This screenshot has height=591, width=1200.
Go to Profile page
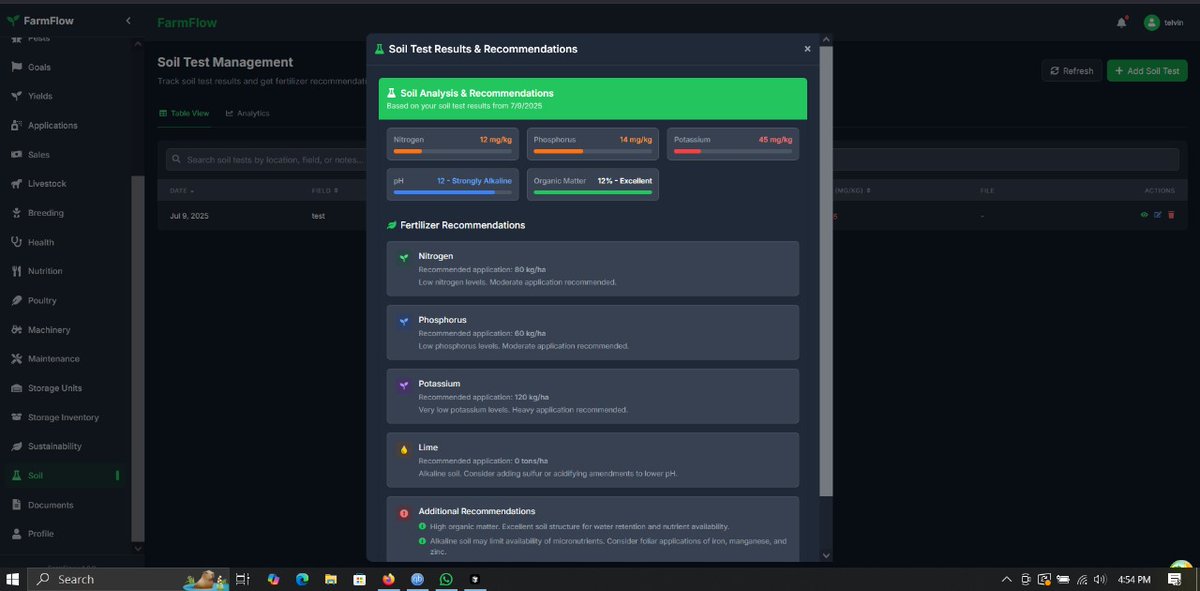pyautogui.click(x=40, y=534)
